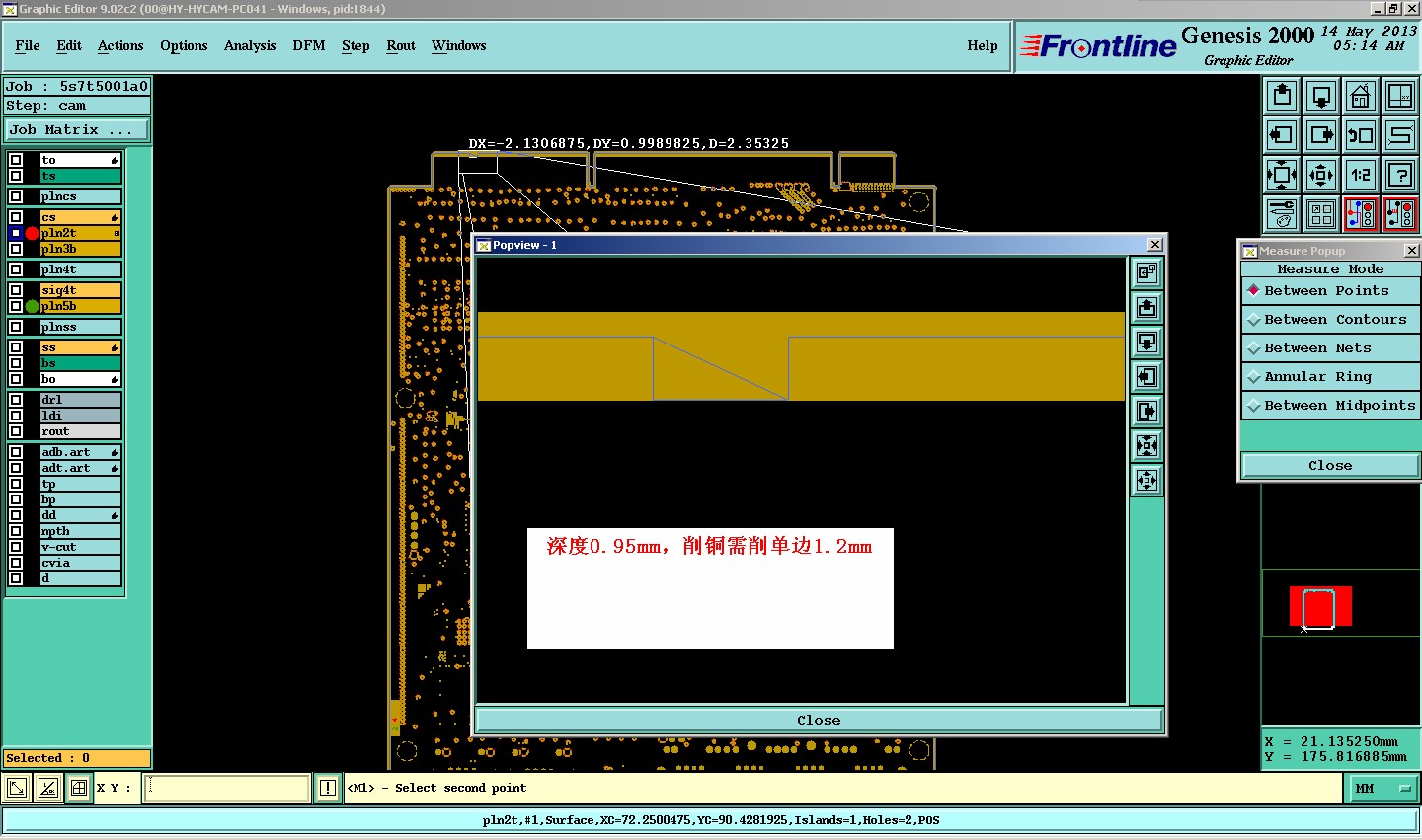The image size is (1422, 840).
Task: Click the pan up view icon
Action: click(1282, 96)
